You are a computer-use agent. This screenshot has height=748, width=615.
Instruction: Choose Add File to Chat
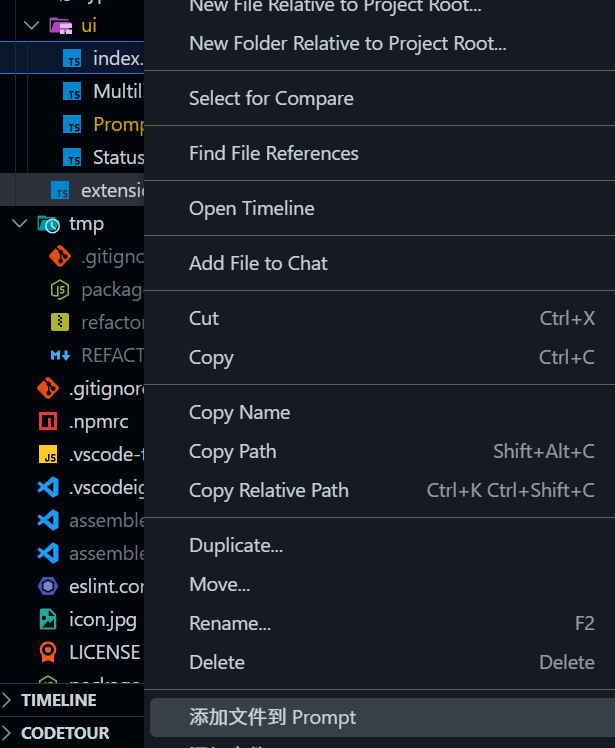(258, 263)
